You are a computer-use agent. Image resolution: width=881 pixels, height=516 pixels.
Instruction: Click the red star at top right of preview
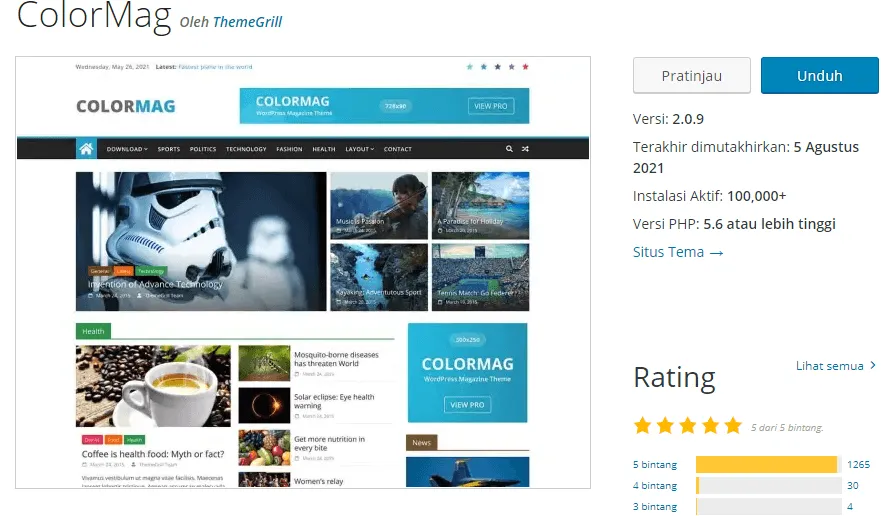526,67
